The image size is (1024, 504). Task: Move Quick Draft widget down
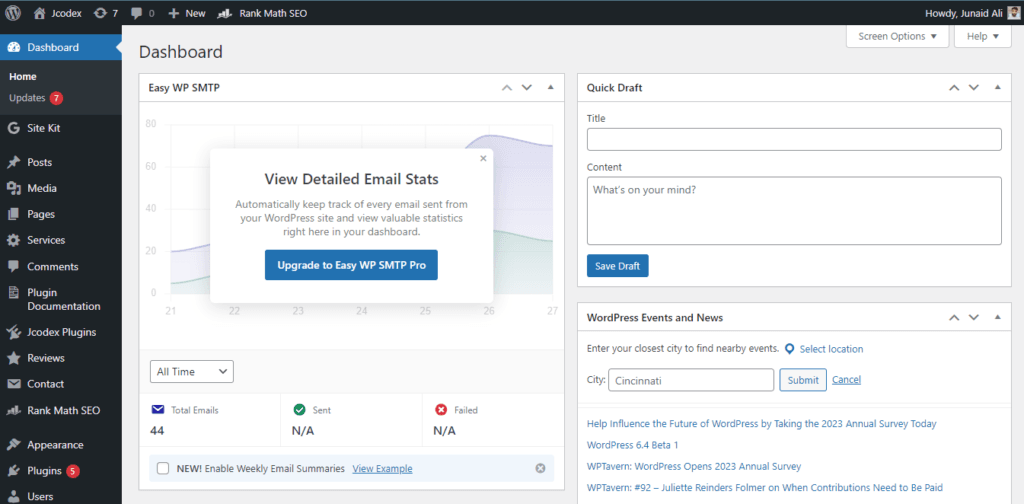pos(974,87)
